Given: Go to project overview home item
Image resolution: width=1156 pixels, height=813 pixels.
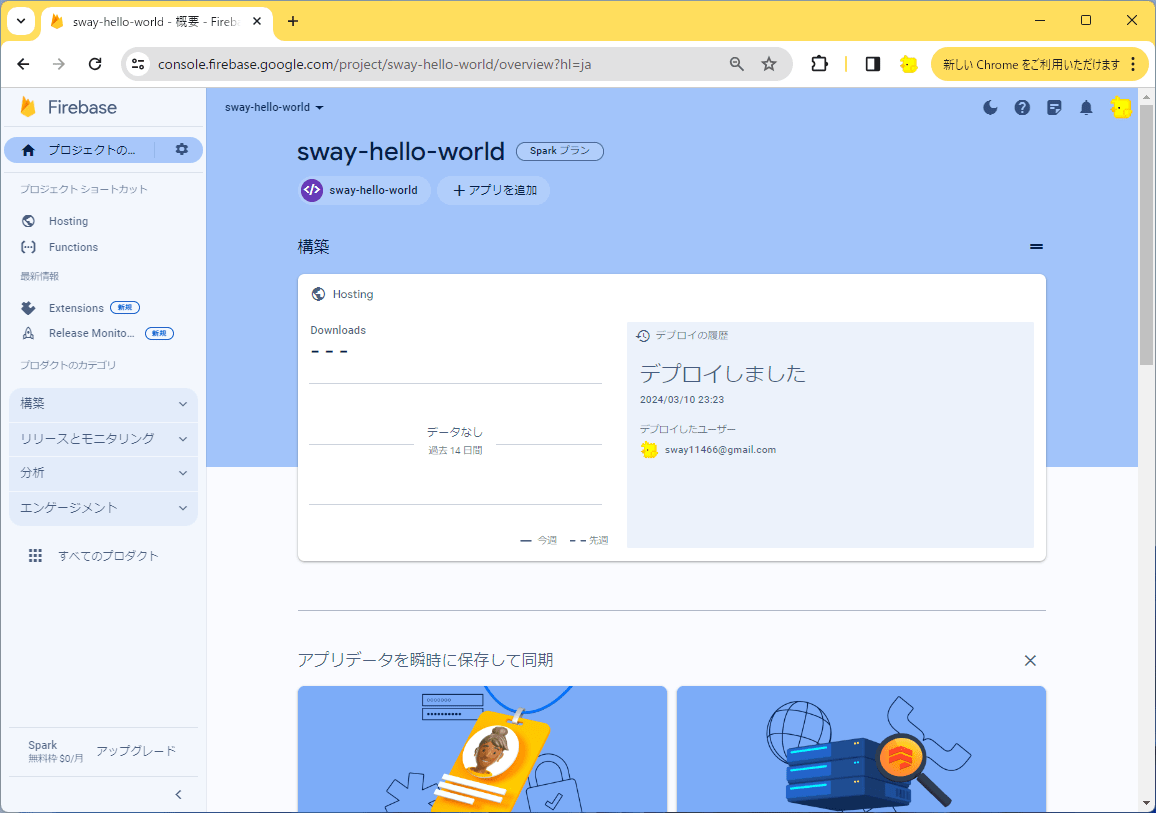Looking at the screenshot, I should point(80,150).
